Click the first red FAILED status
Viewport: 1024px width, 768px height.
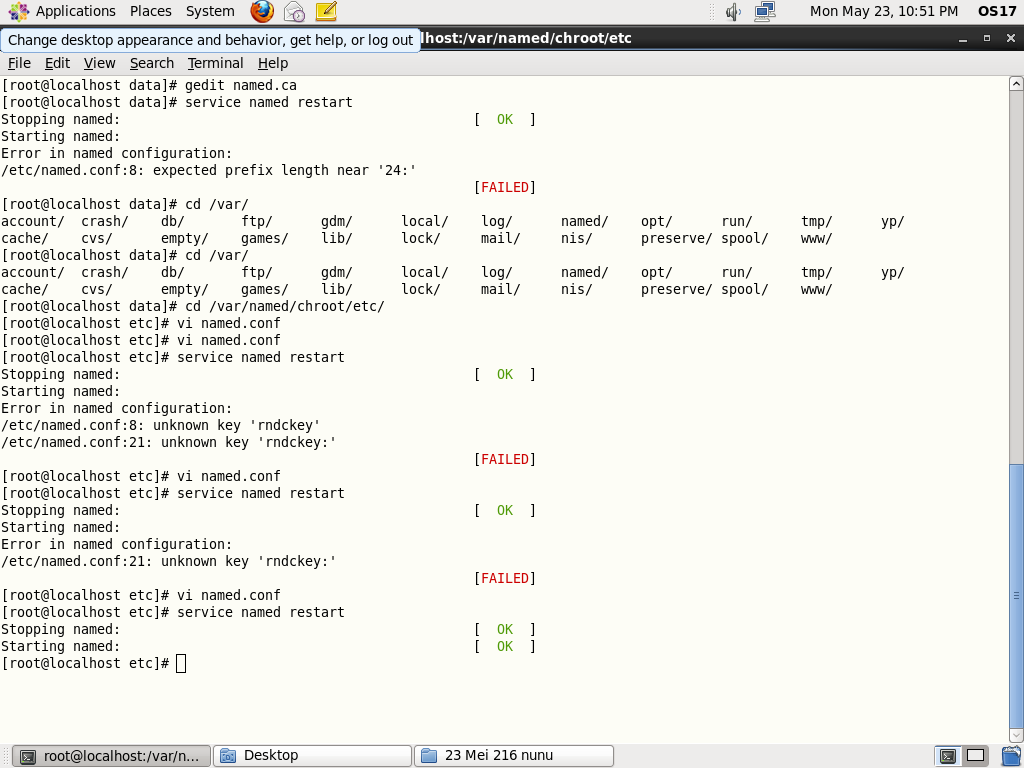(x=505, y=187)
